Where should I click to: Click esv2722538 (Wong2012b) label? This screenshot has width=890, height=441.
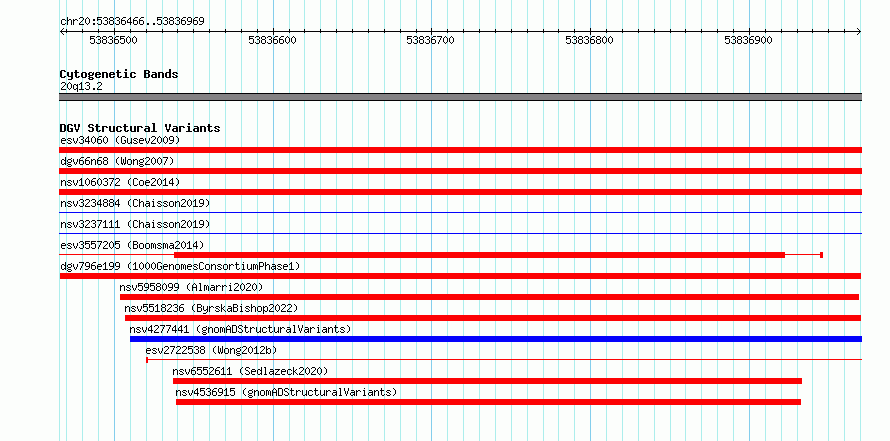click(211, 350)
